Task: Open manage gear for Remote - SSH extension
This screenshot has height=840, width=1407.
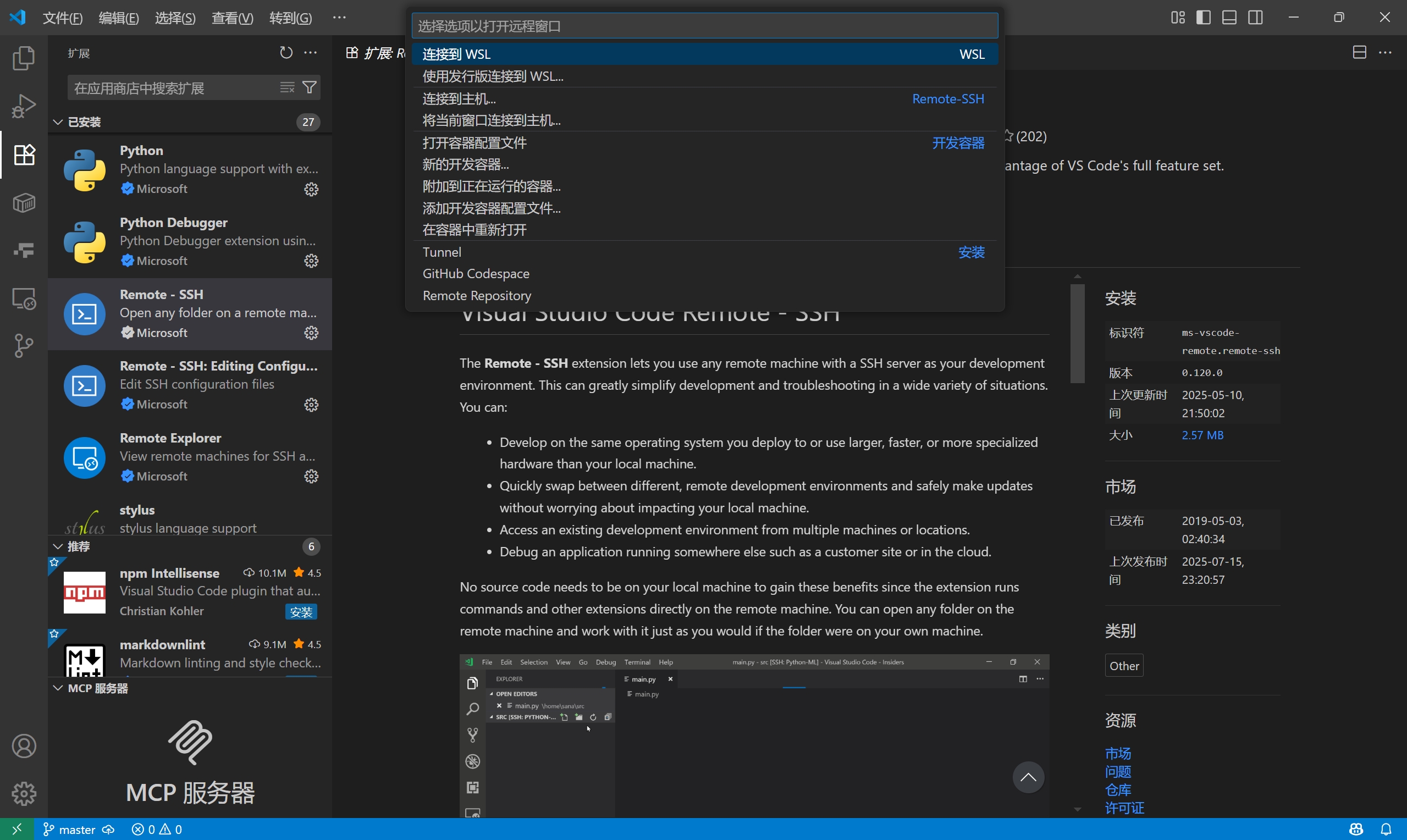Action: [x=311, y=333]
